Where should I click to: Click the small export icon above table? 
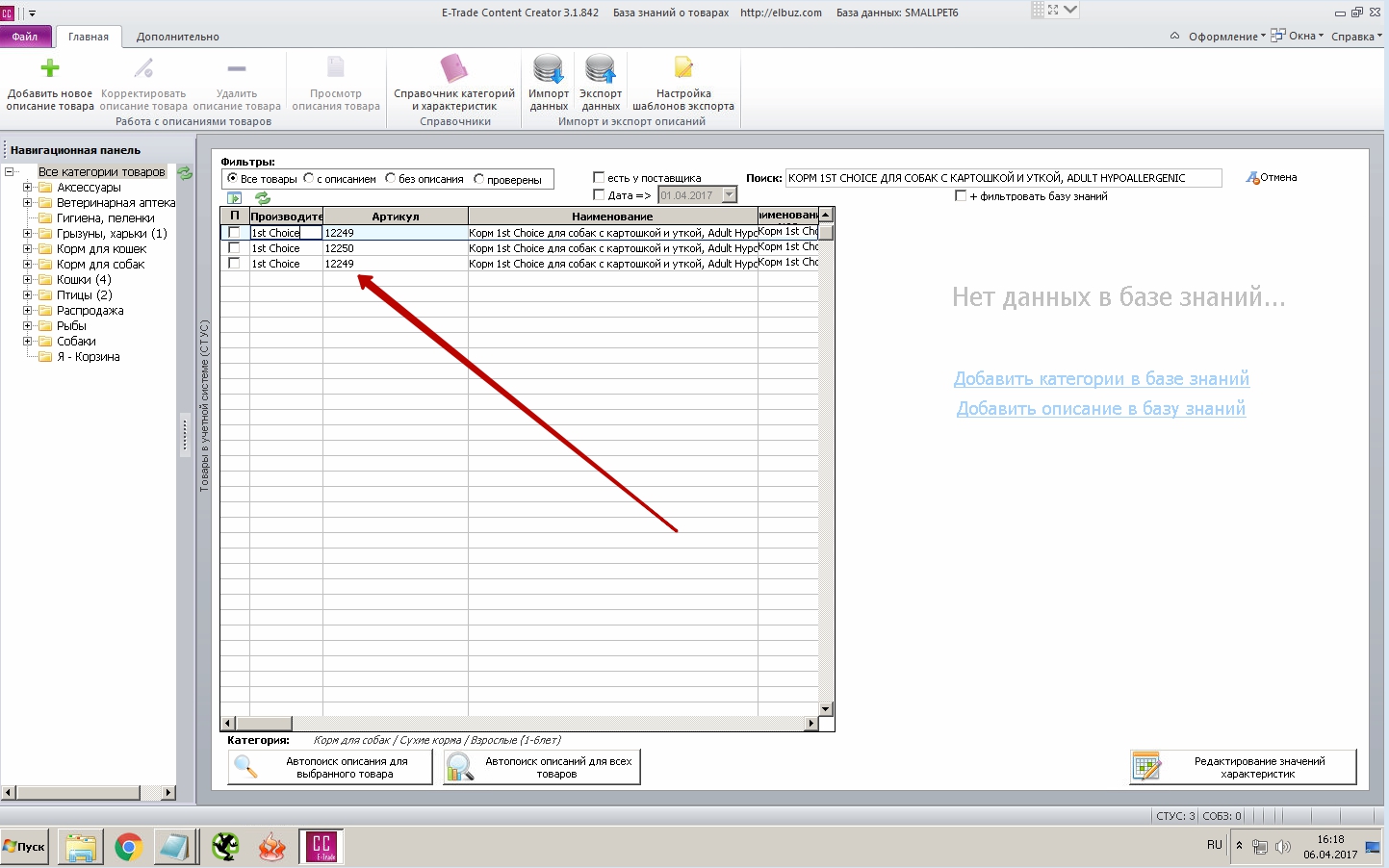(x=235, y=198)
